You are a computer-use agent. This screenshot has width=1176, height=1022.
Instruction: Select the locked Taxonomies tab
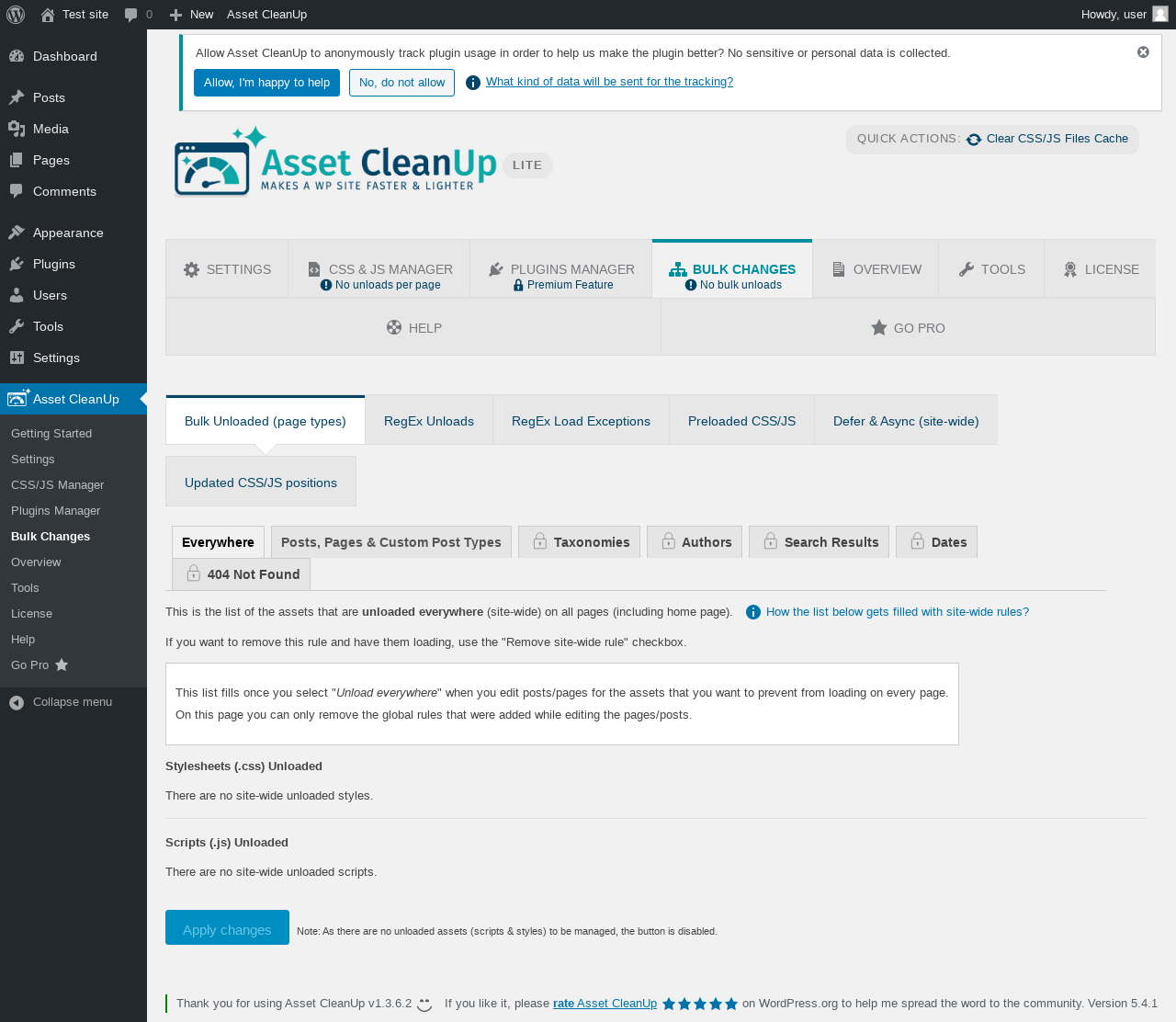[580, 542]
